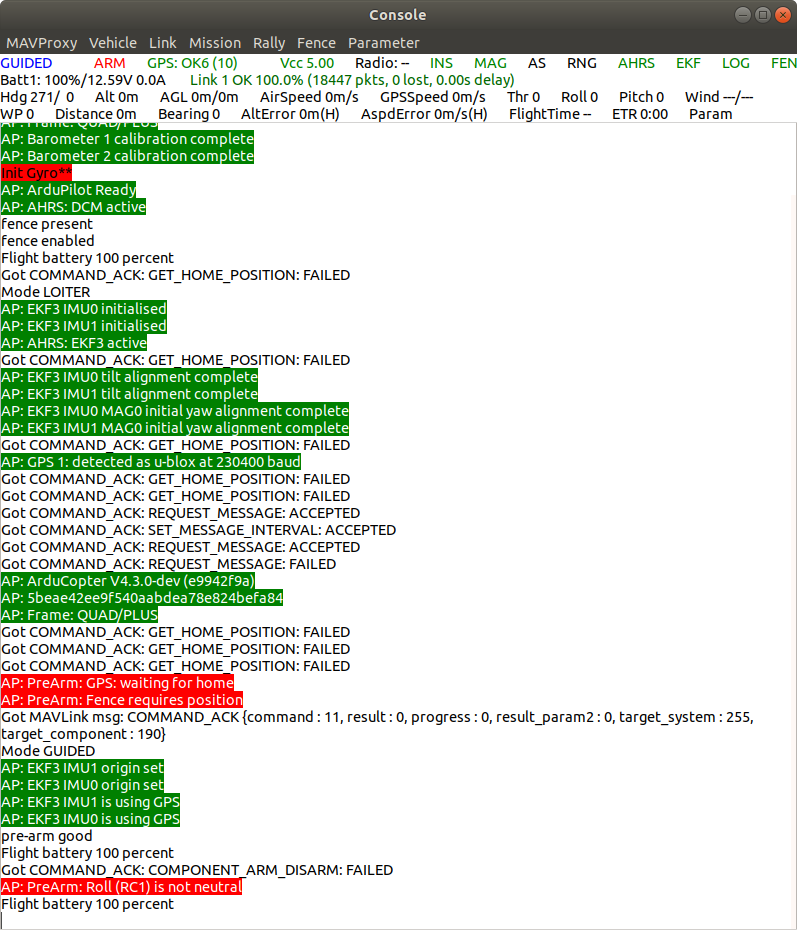Click the Mode GUIDED log line

48,751
